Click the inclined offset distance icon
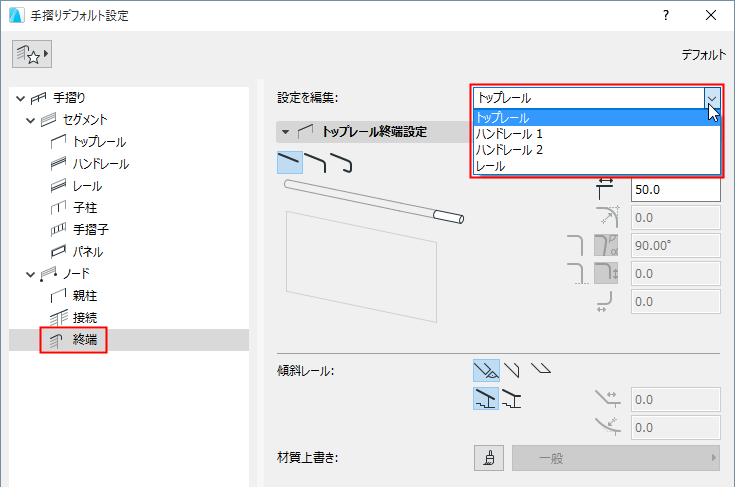 point(608,399)
